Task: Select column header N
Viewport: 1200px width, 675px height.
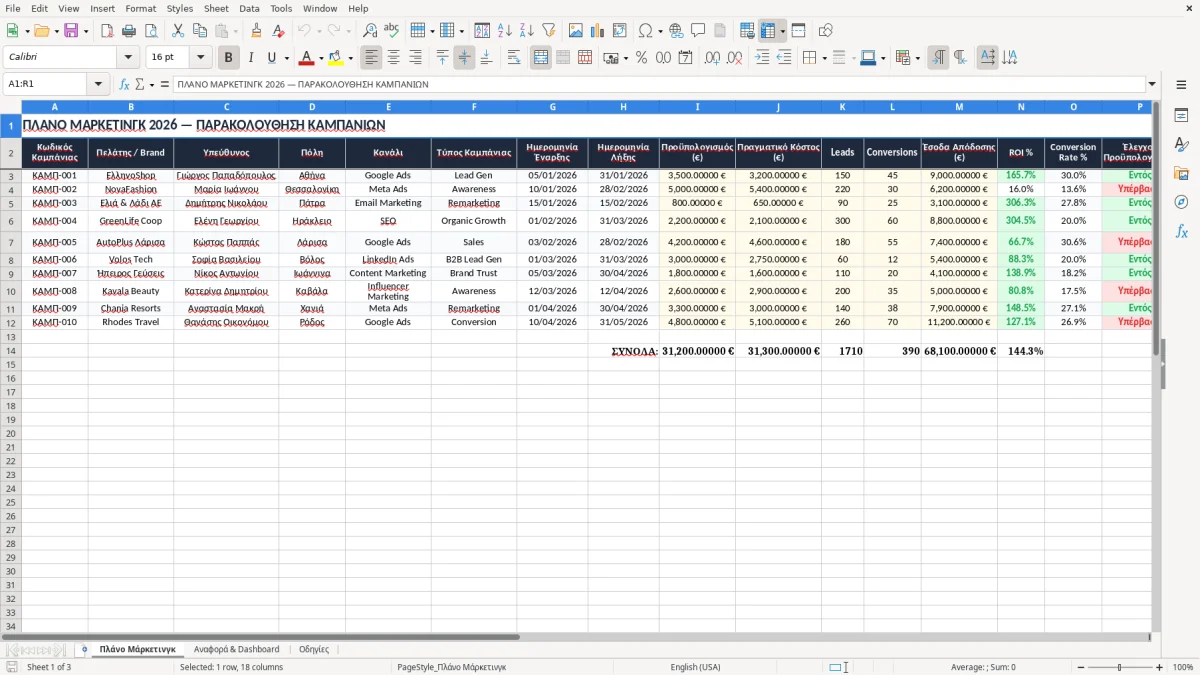Action: (x=1021, y=106)
